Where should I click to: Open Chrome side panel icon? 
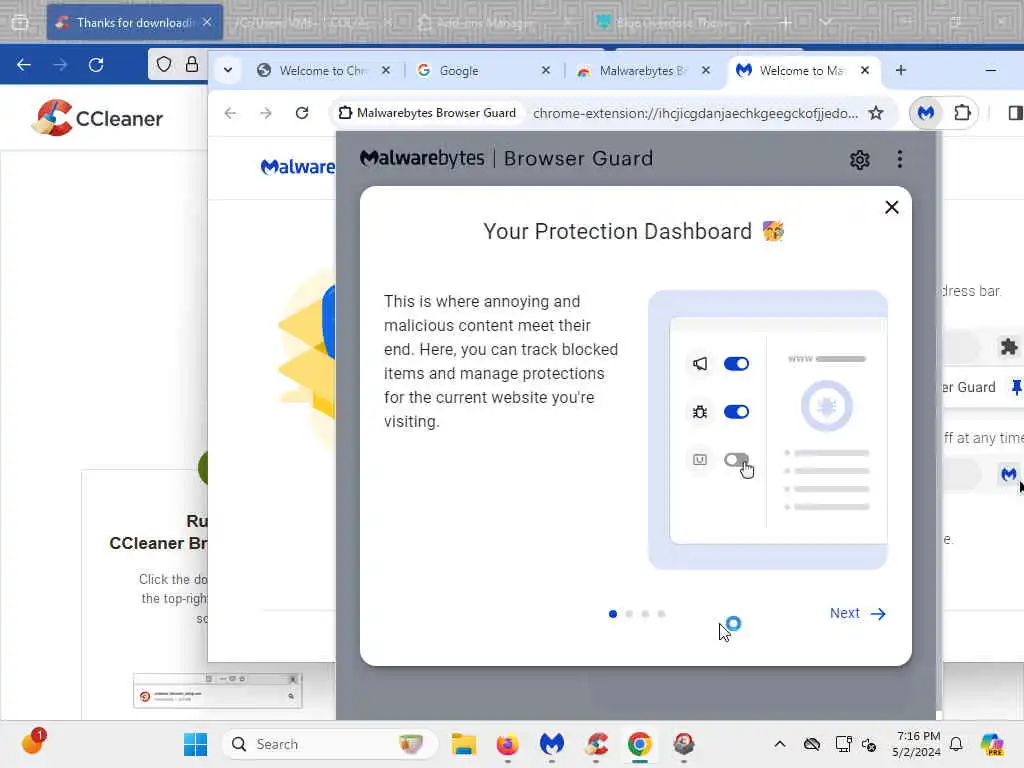pyautogui.click(x=1015, y=113)
